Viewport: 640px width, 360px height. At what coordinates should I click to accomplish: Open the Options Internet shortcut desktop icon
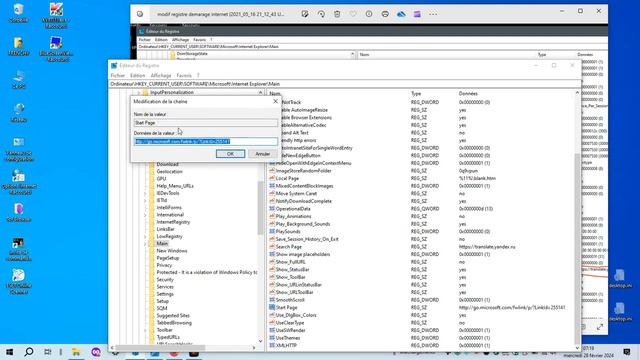pos(18,182)
